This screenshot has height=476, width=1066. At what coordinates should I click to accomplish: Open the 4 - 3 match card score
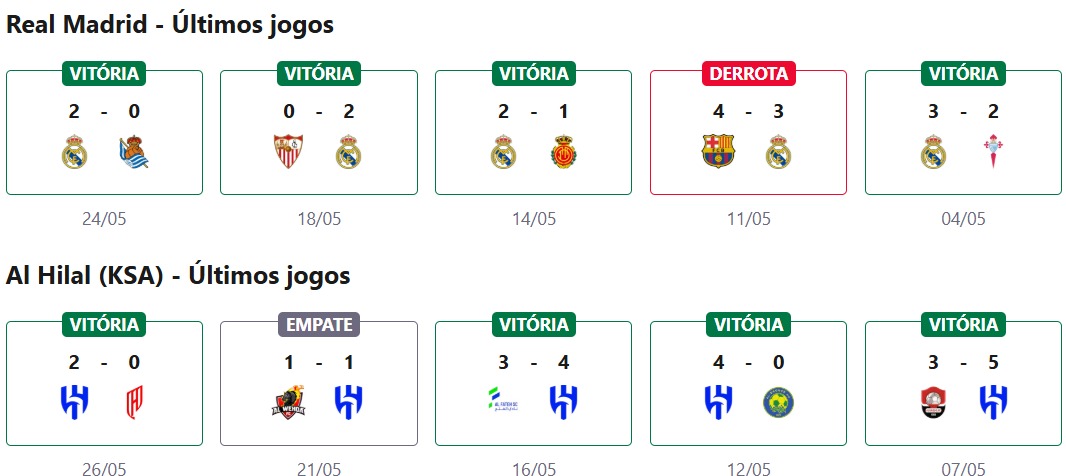(748, 112)
